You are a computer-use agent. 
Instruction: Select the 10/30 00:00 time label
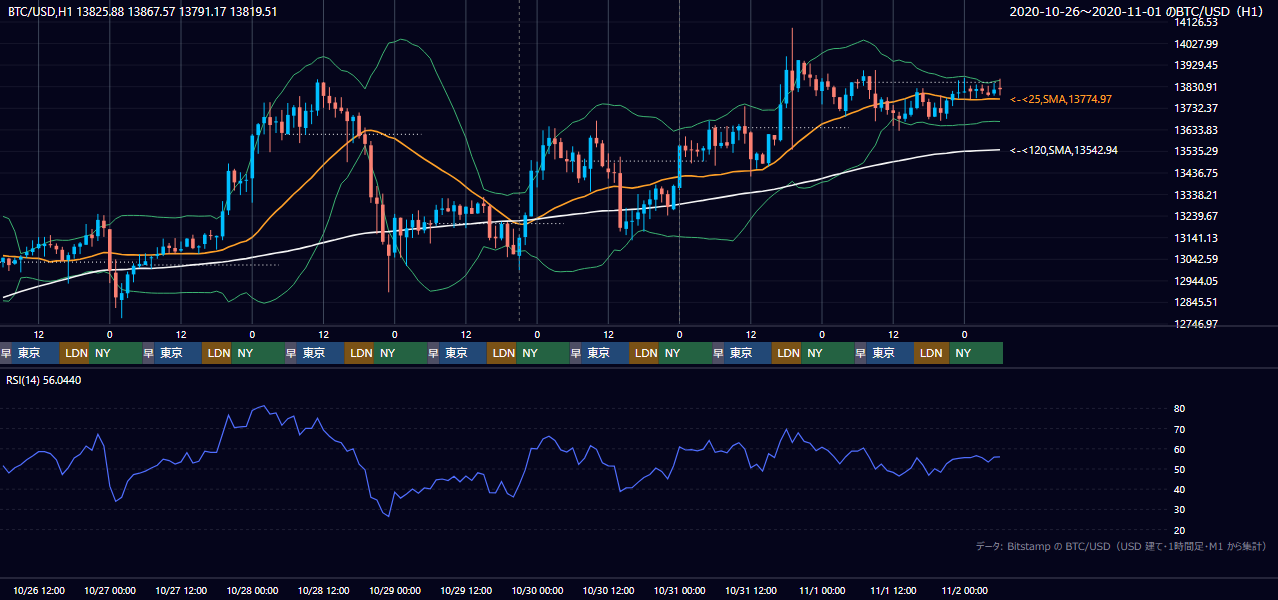(537, 590)
